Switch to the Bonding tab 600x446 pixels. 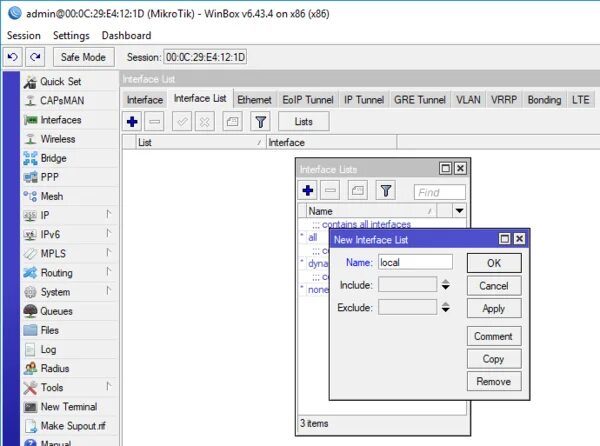(544, 100)
